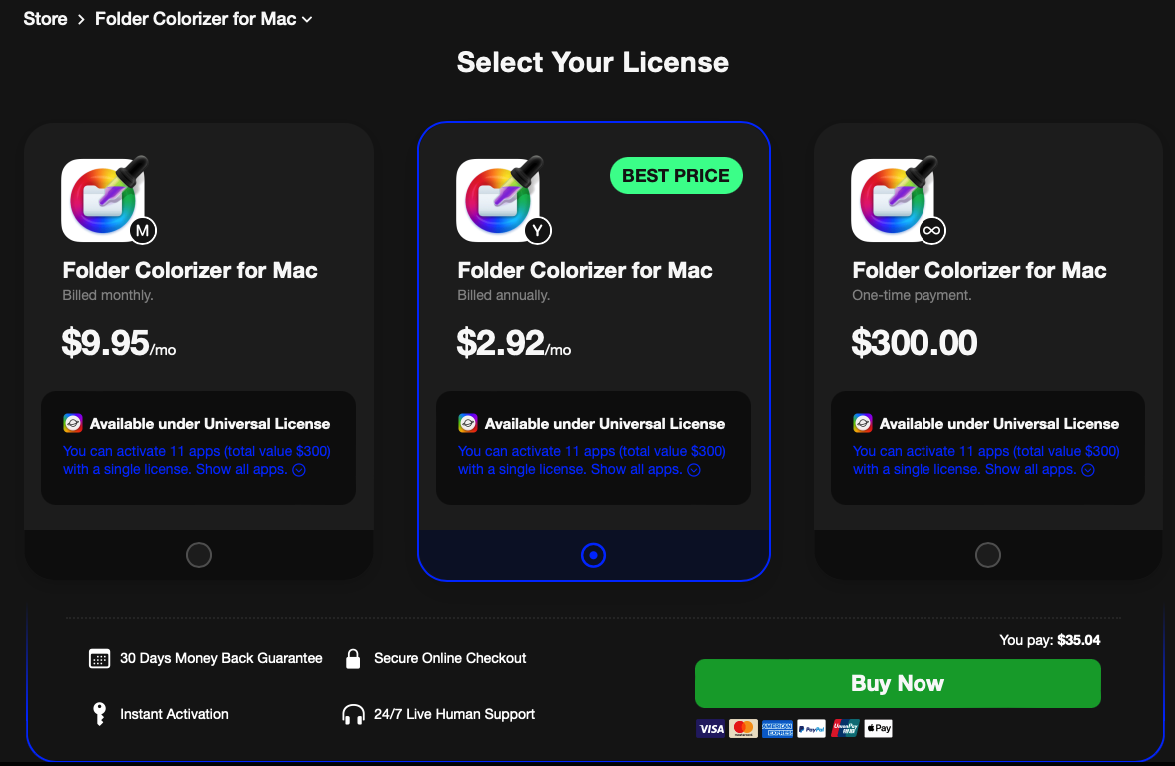
Task: Click the Y badge on annual plan icon
Action: click(538, 231)
